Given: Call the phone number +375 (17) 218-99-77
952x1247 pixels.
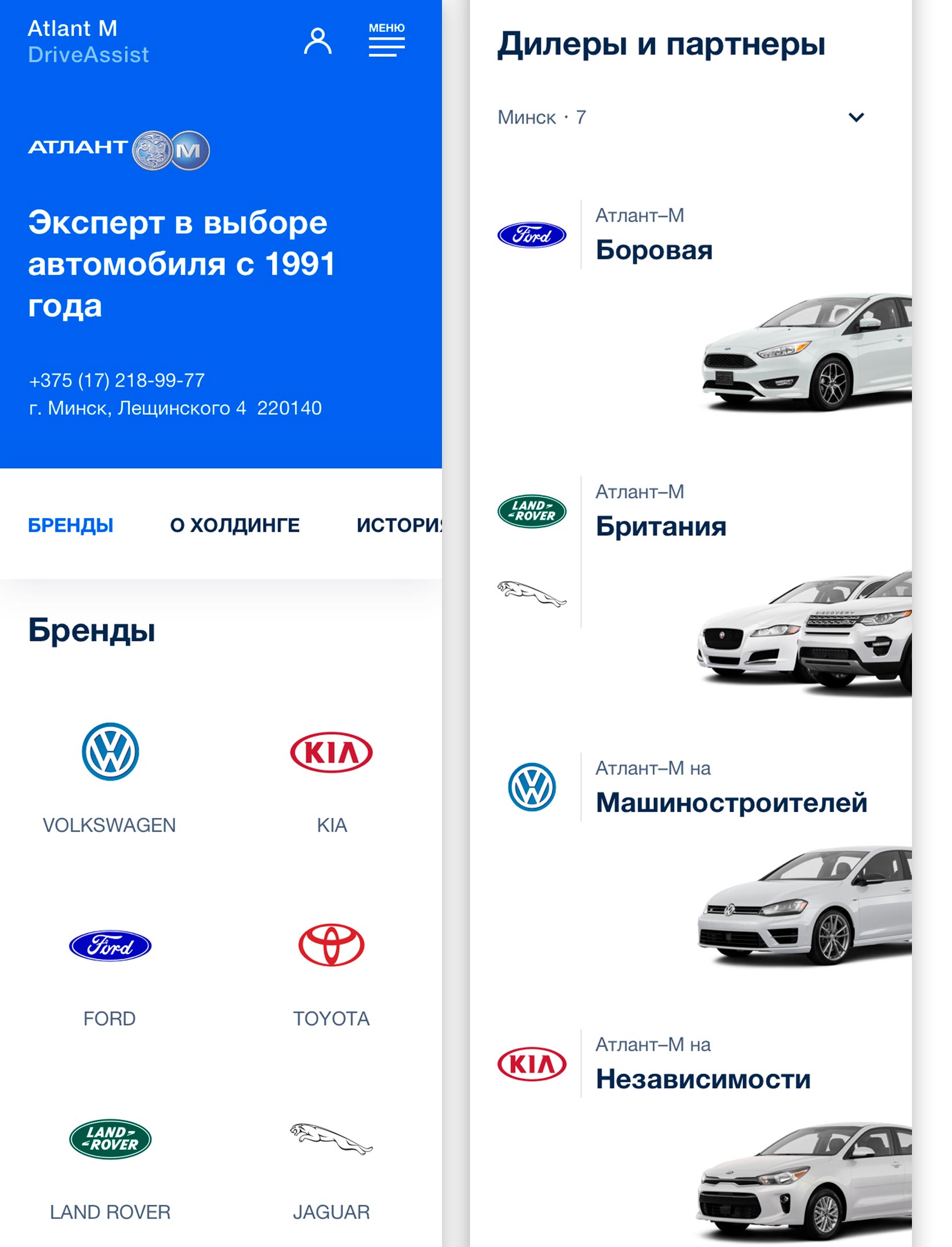Looking at the screenshot, I should tap(117, 380).
